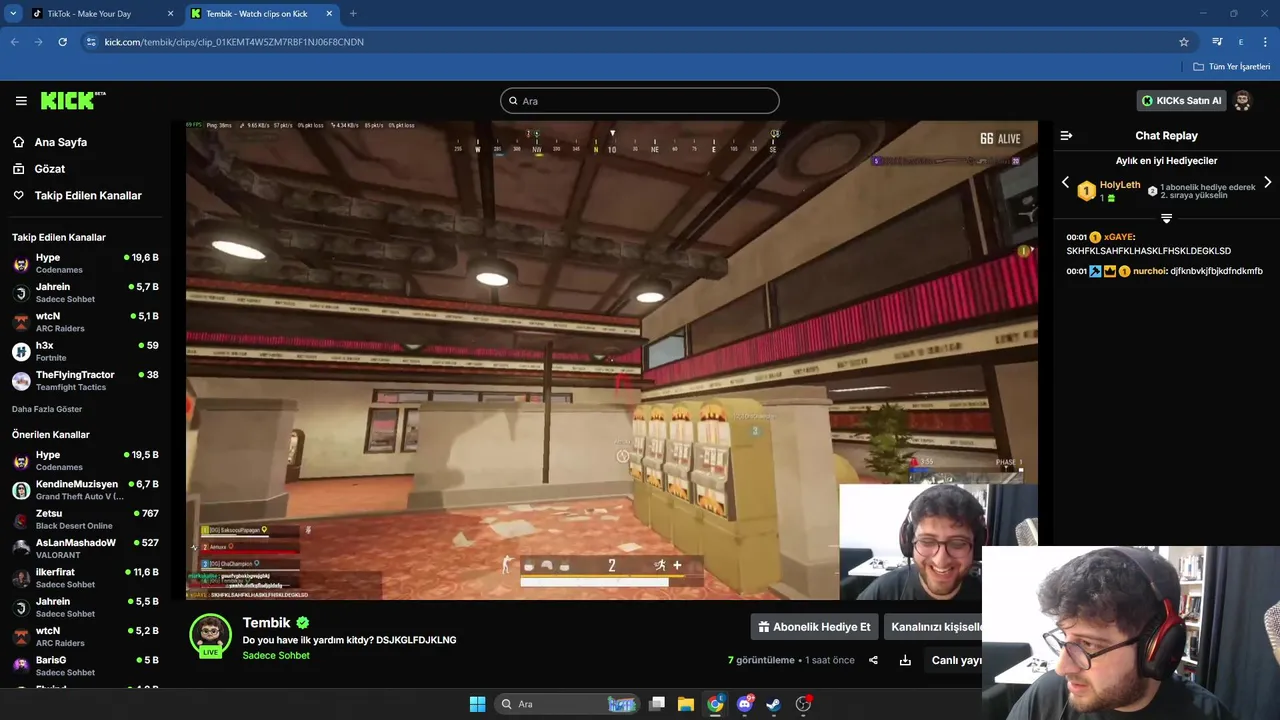1280x720 pixels.
Task: Click xGAYE username in chat
Action: pyautogui.click(x=1119, y=238)
